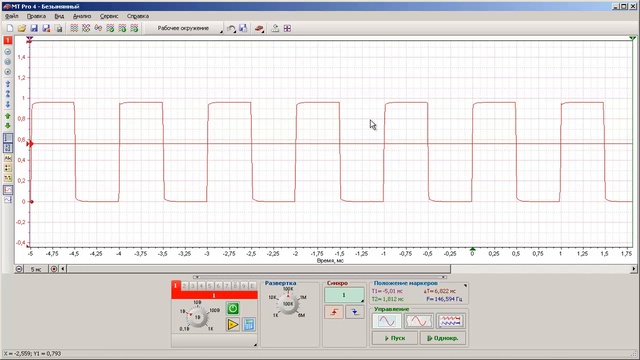The width and height of the screenshot is (640, 360).
Task: Click the second waveform icon with green badge
Action: 122,28
